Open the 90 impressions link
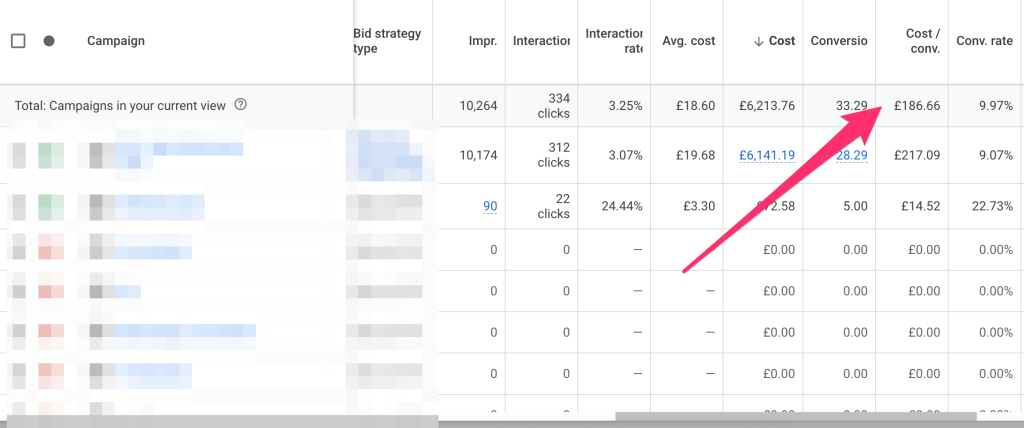This screenshot has height=428, width=1024. coord(490,206)
